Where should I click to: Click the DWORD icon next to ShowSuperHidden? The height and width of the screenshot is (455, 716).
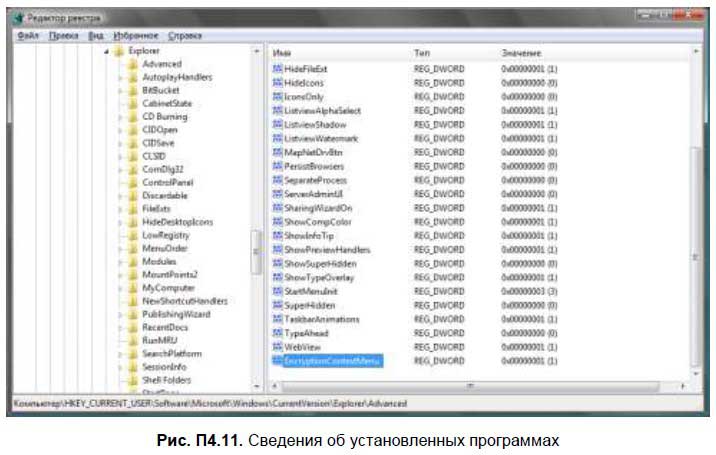[277, 263]
